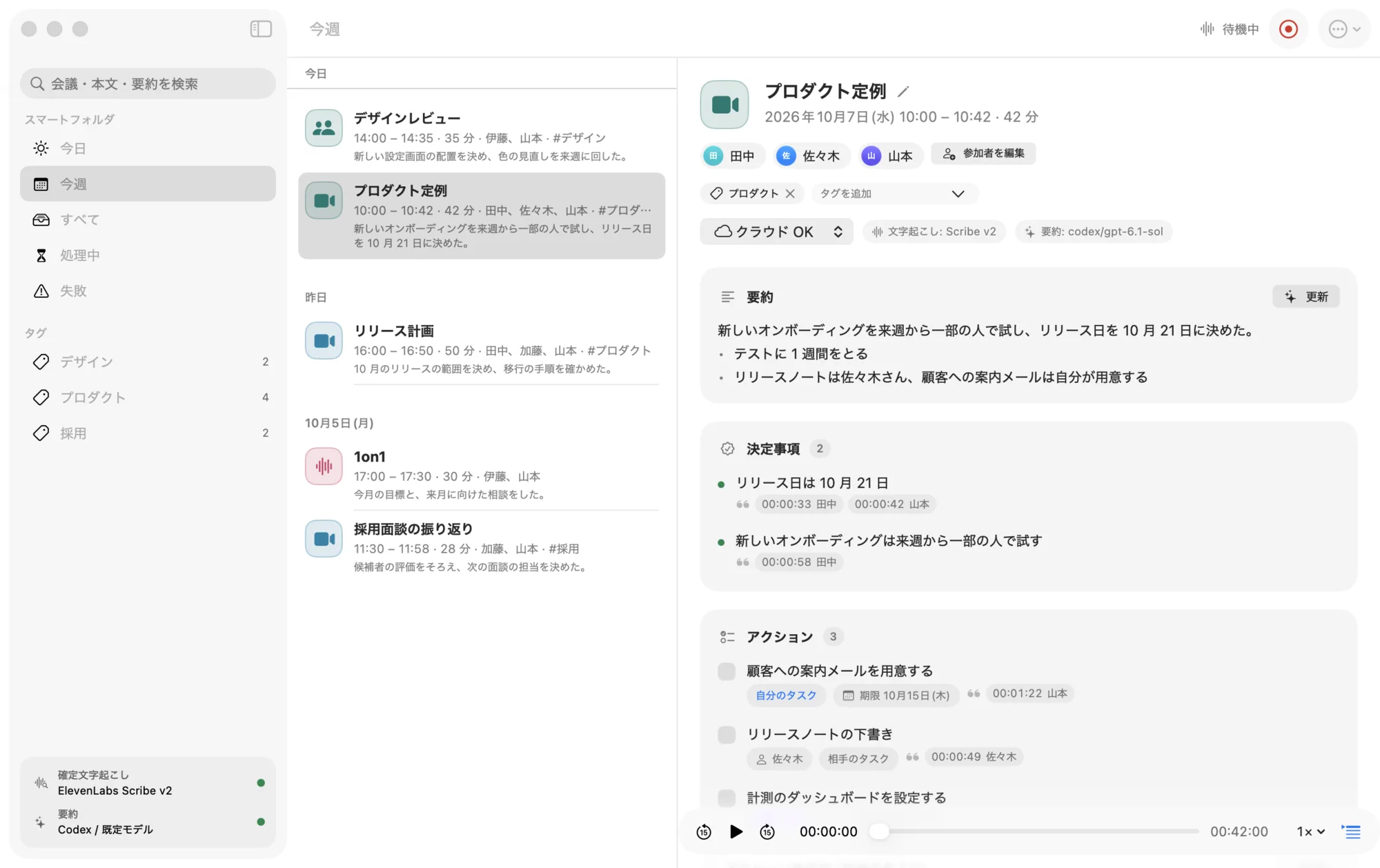Jump to timestamp 00:00:42 山本

892,504
